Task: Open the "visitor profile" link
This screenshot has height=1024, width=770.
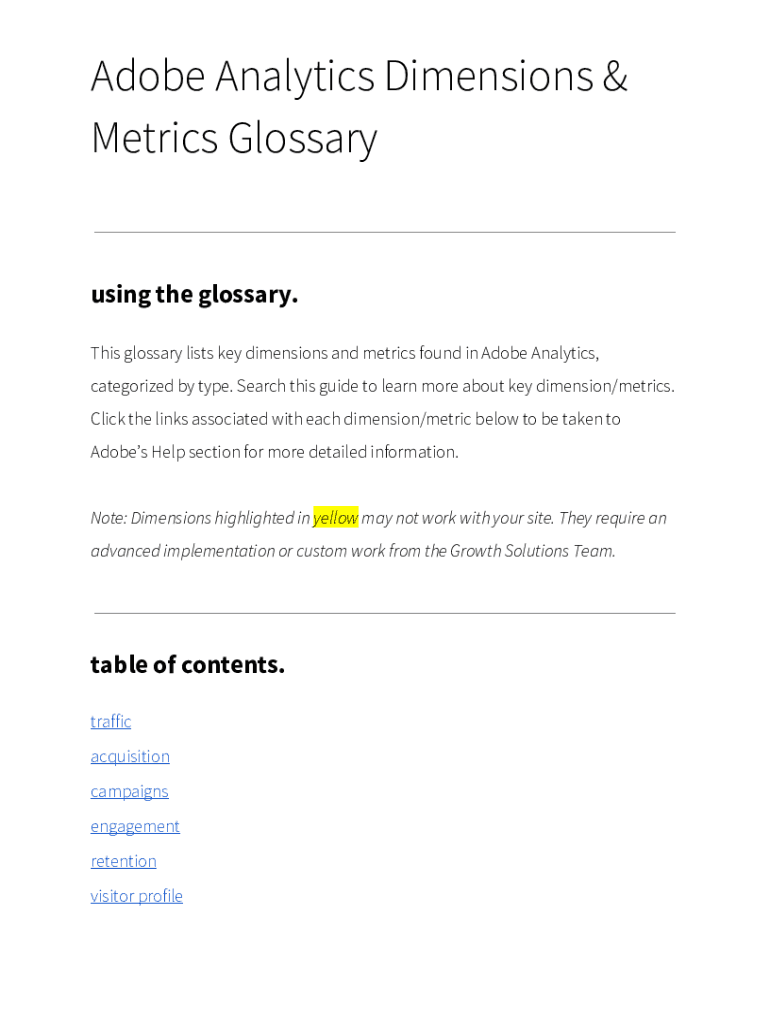Action: pyautogui.click(x=136, y=897)
